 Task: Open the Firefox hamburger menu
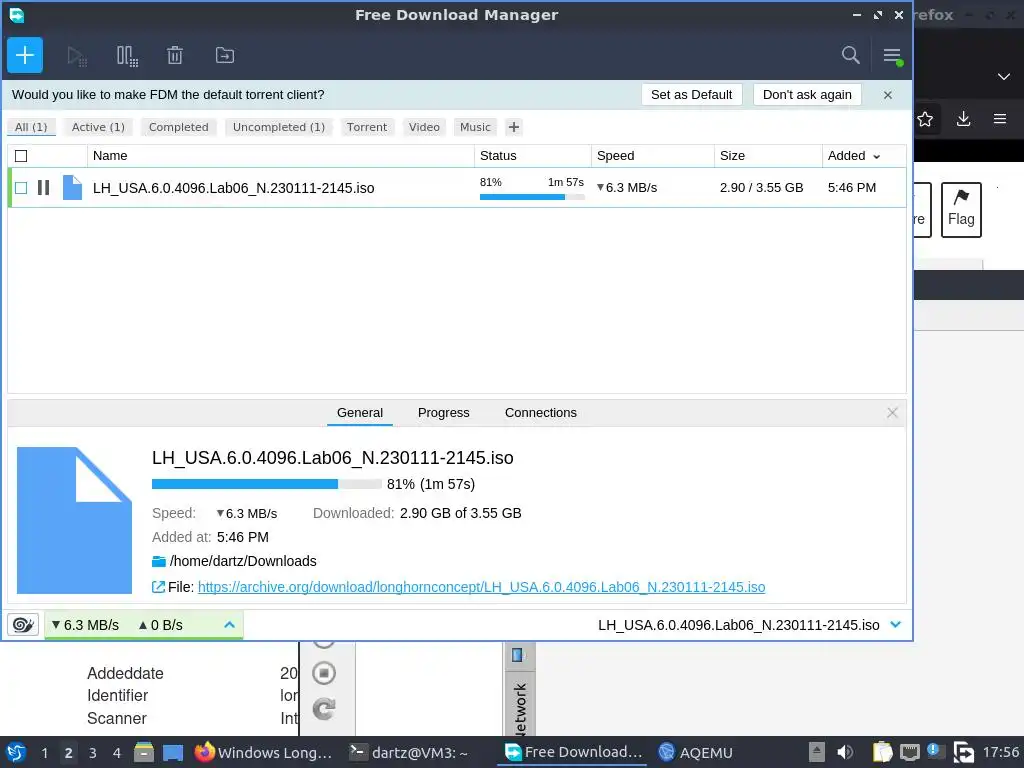click(x=1000, y=119)
